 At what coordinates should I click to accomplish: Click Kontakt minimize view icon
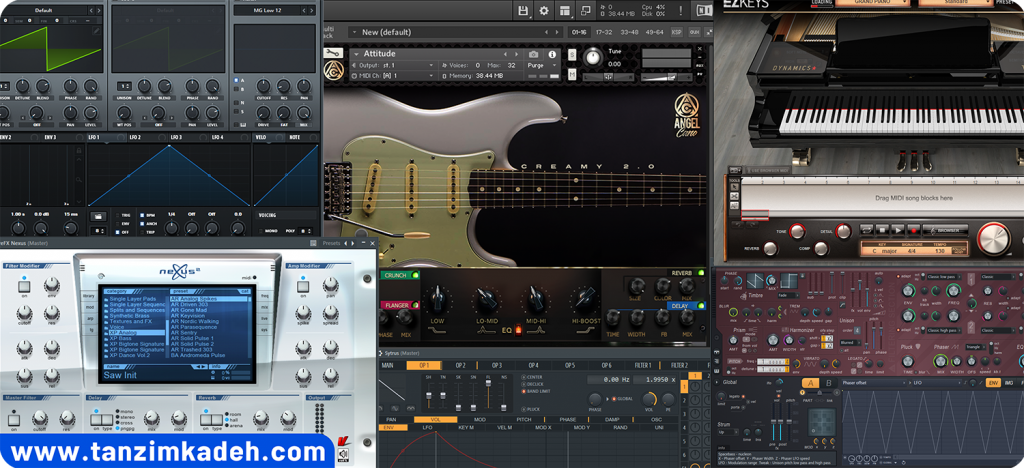coord(586,10)
